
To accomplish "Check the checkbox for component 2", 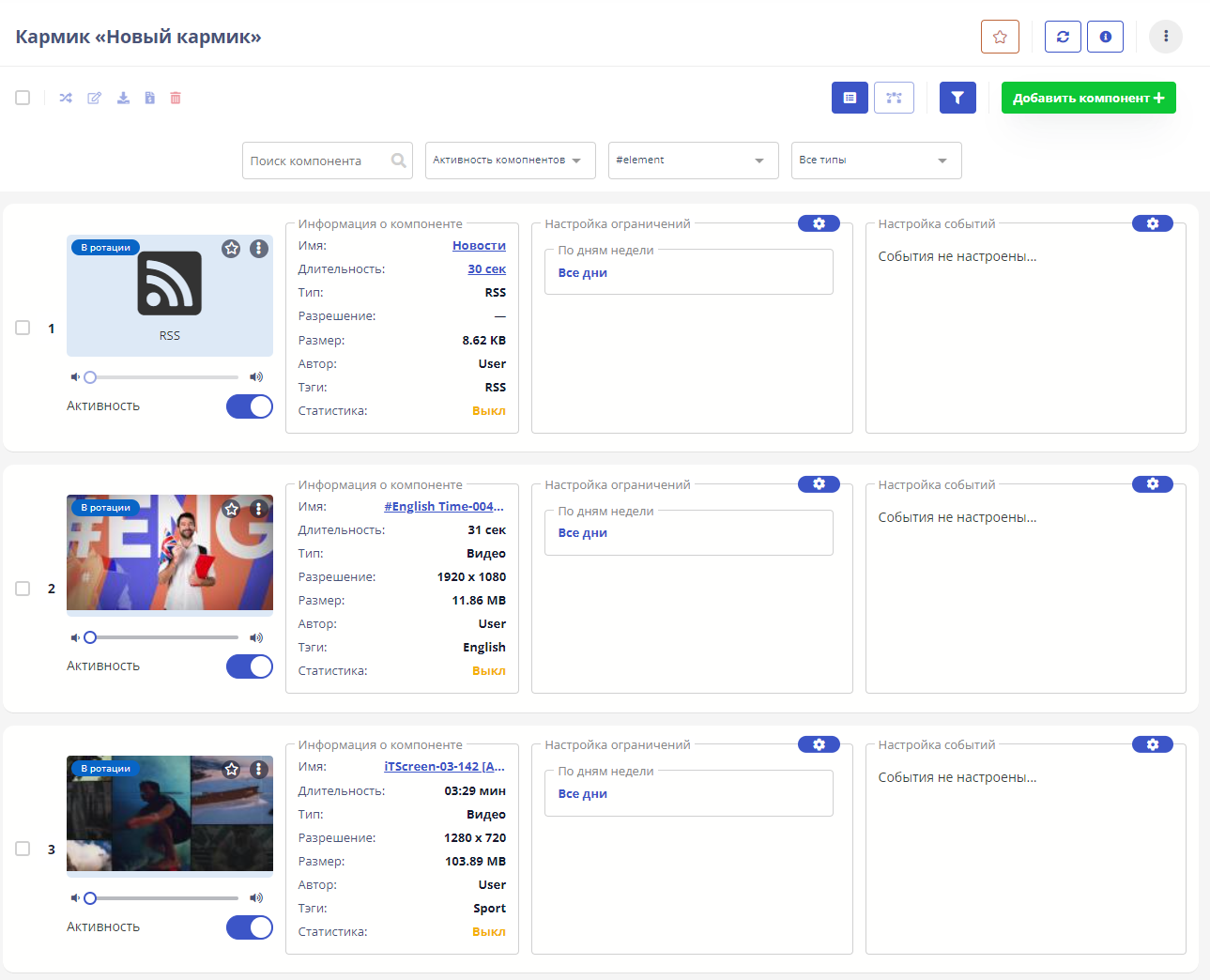I will [x=23, y=589].
